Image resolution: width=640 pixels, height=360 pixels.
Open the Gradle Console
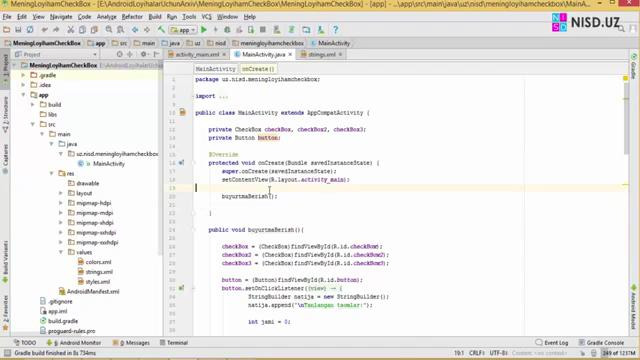(x=601, y=343)
